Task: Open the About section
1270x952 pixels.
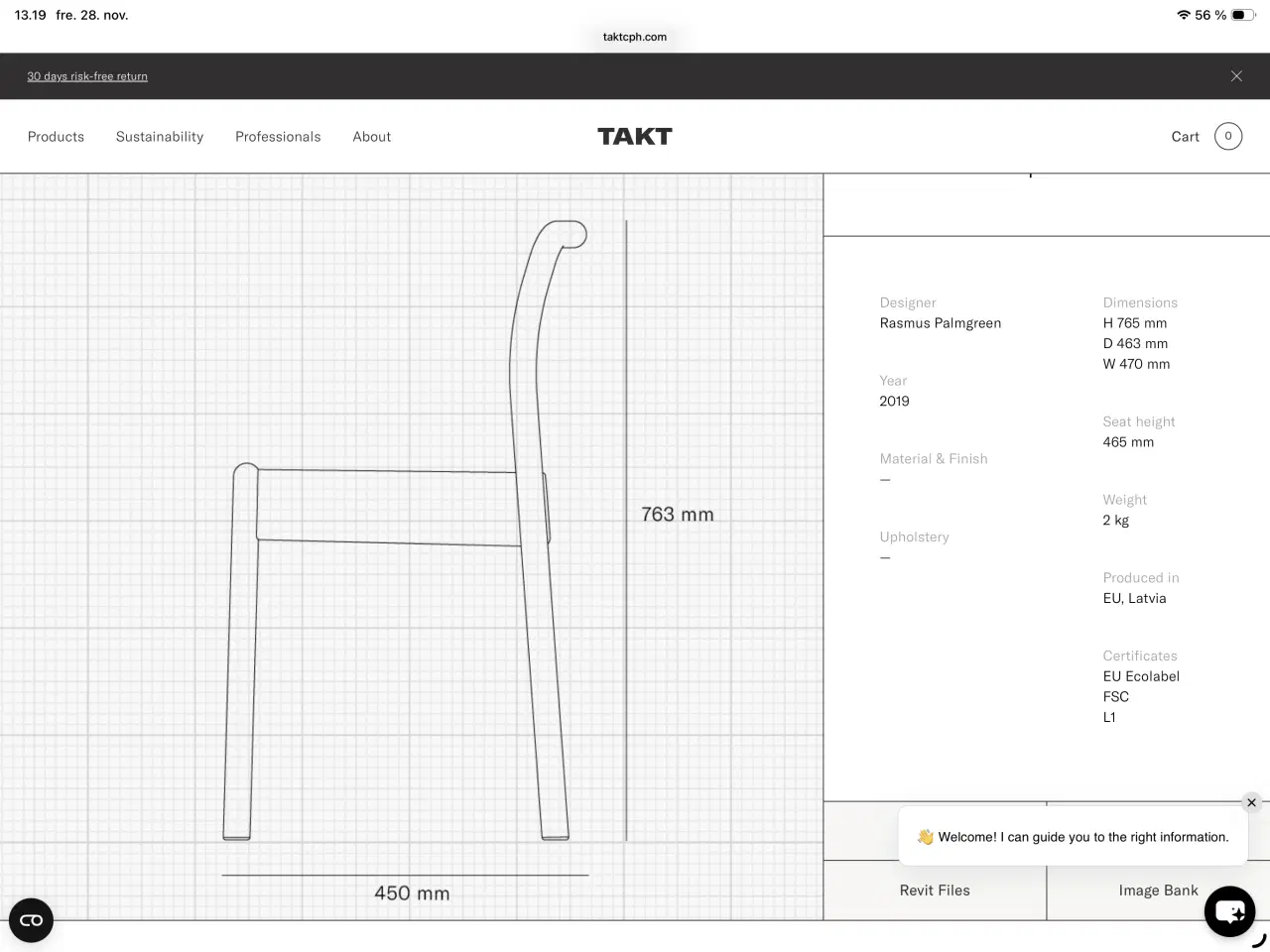Action: pyautogui.click(x=371, y=136)
